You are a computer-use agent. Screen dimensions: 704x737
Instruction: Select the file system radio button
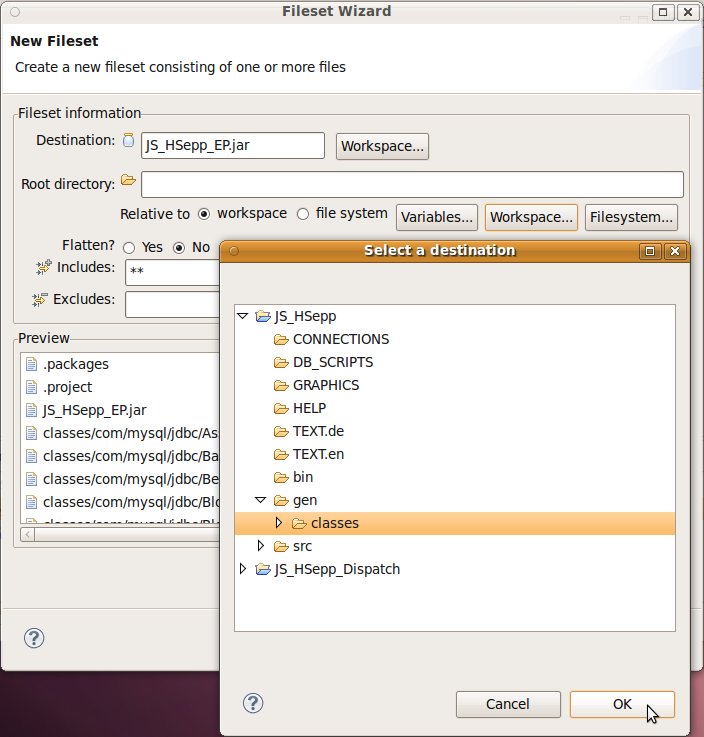click(x=303, y=214)
